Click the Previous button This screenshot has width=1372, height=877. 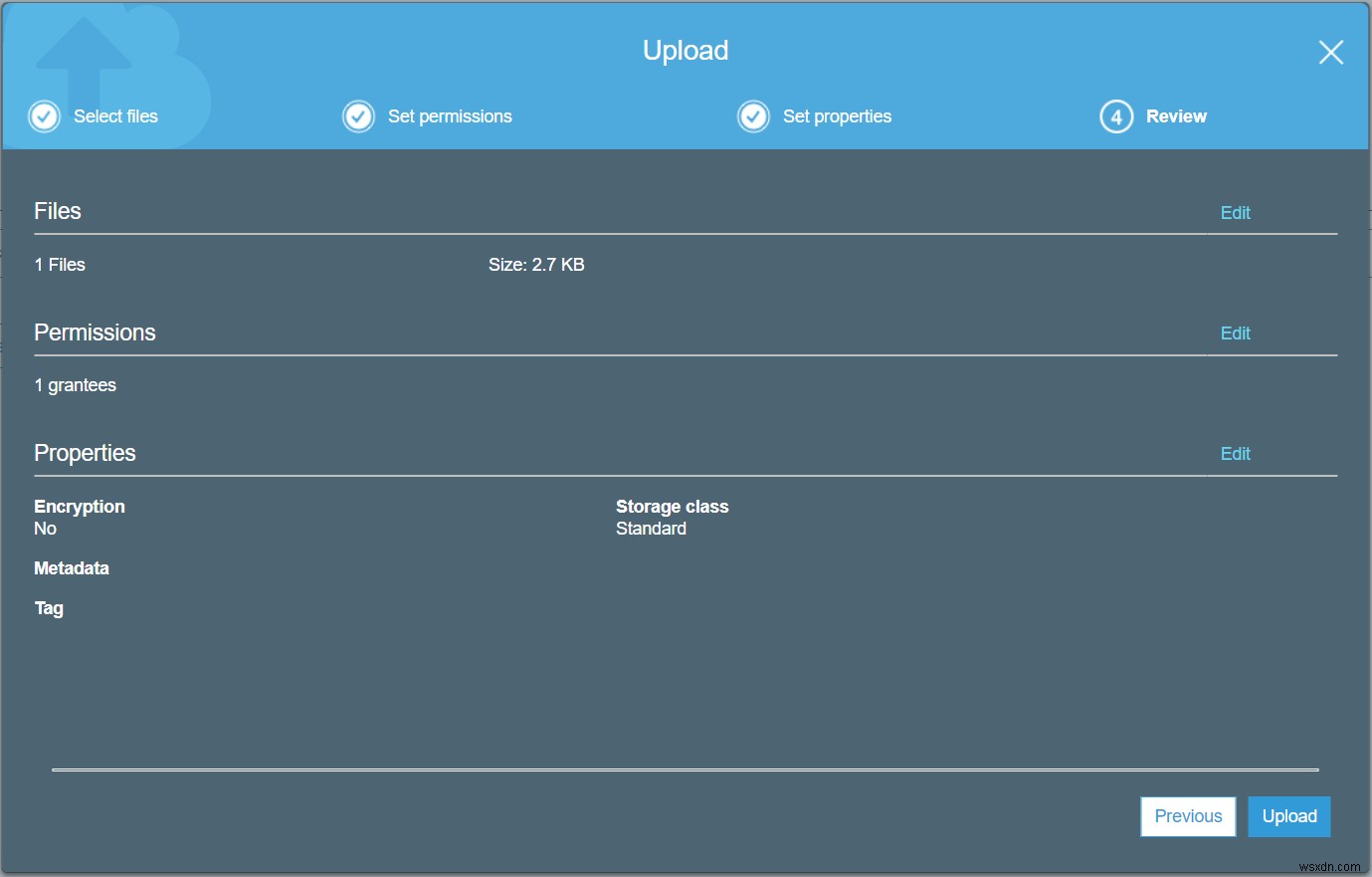(x=1187, y=815)
